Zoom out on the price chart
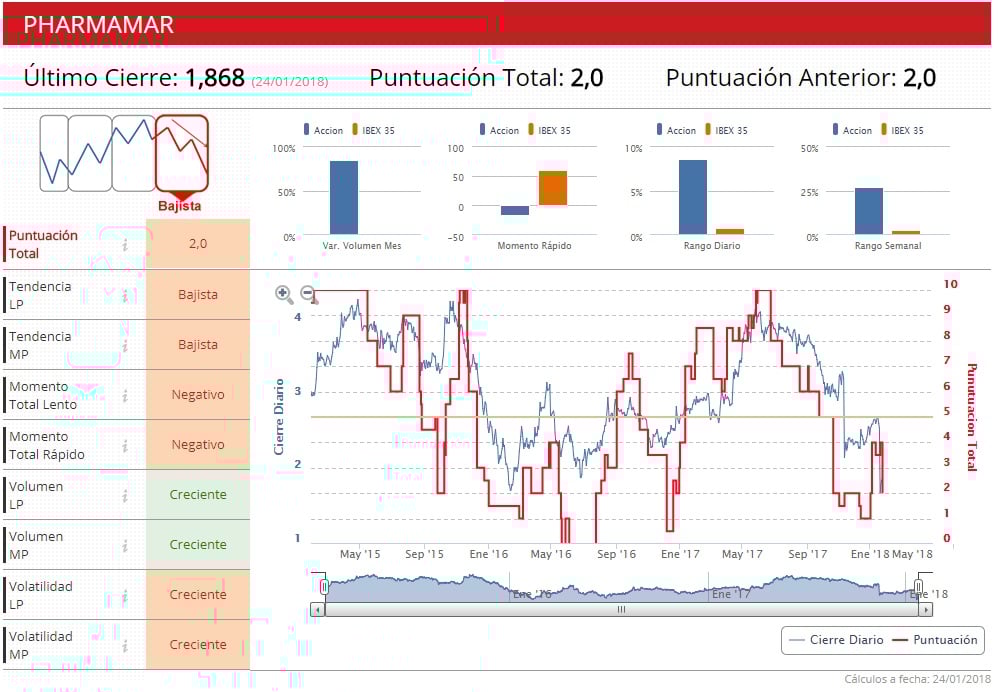 [x=309, y=293]
